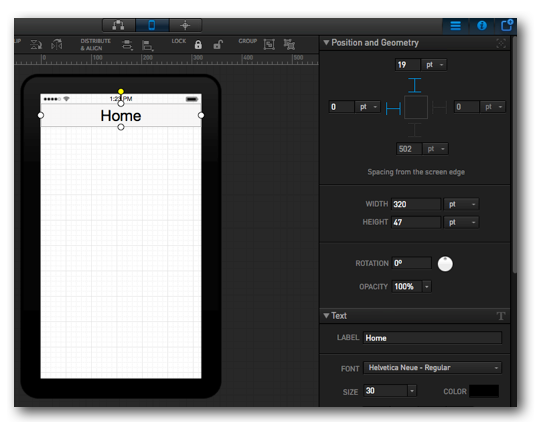Click the bottom resize handle of the title bar

121,127
